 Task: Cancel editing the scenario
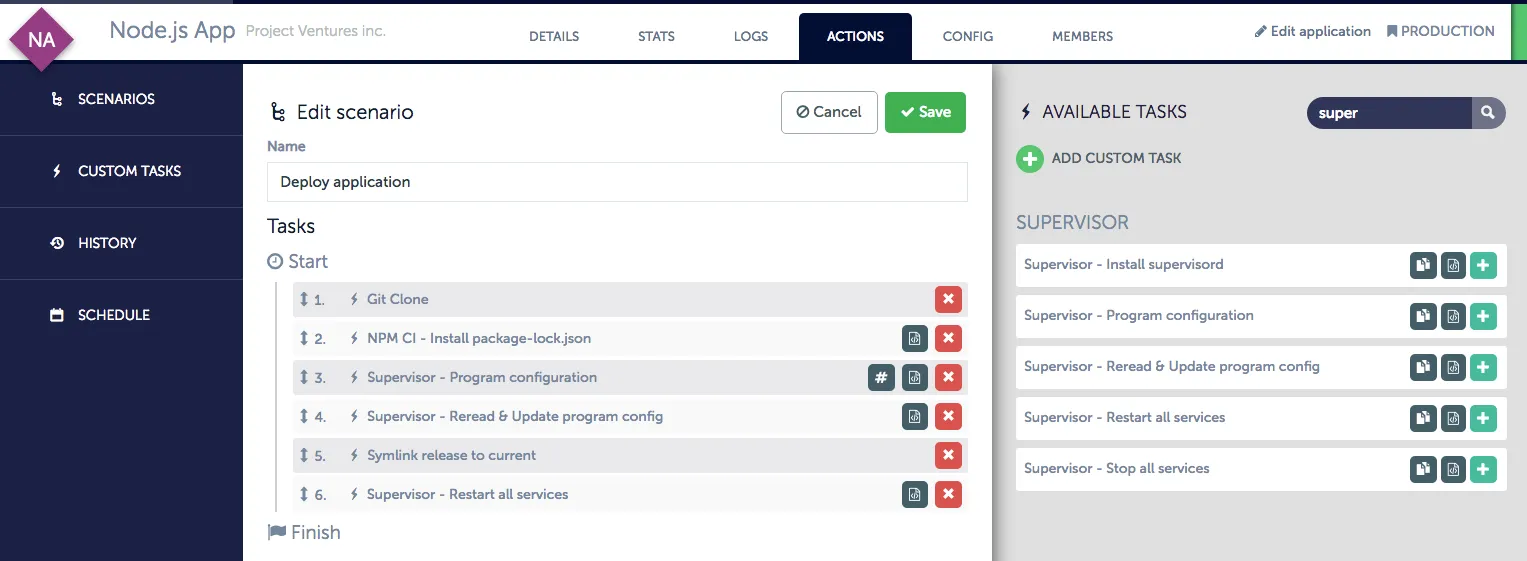828,112
